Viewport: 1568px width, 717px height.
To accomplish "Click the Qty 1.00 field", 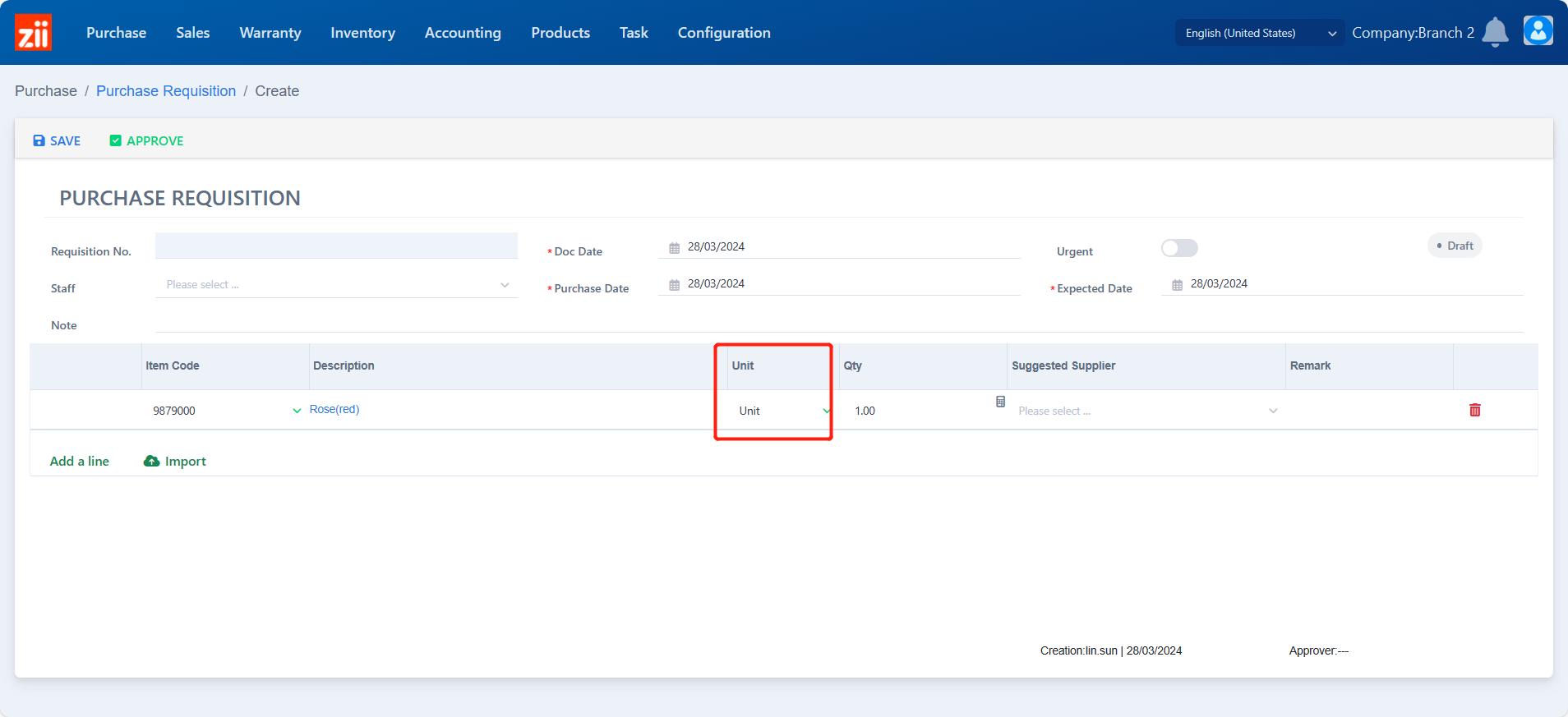I will point(920,411).
